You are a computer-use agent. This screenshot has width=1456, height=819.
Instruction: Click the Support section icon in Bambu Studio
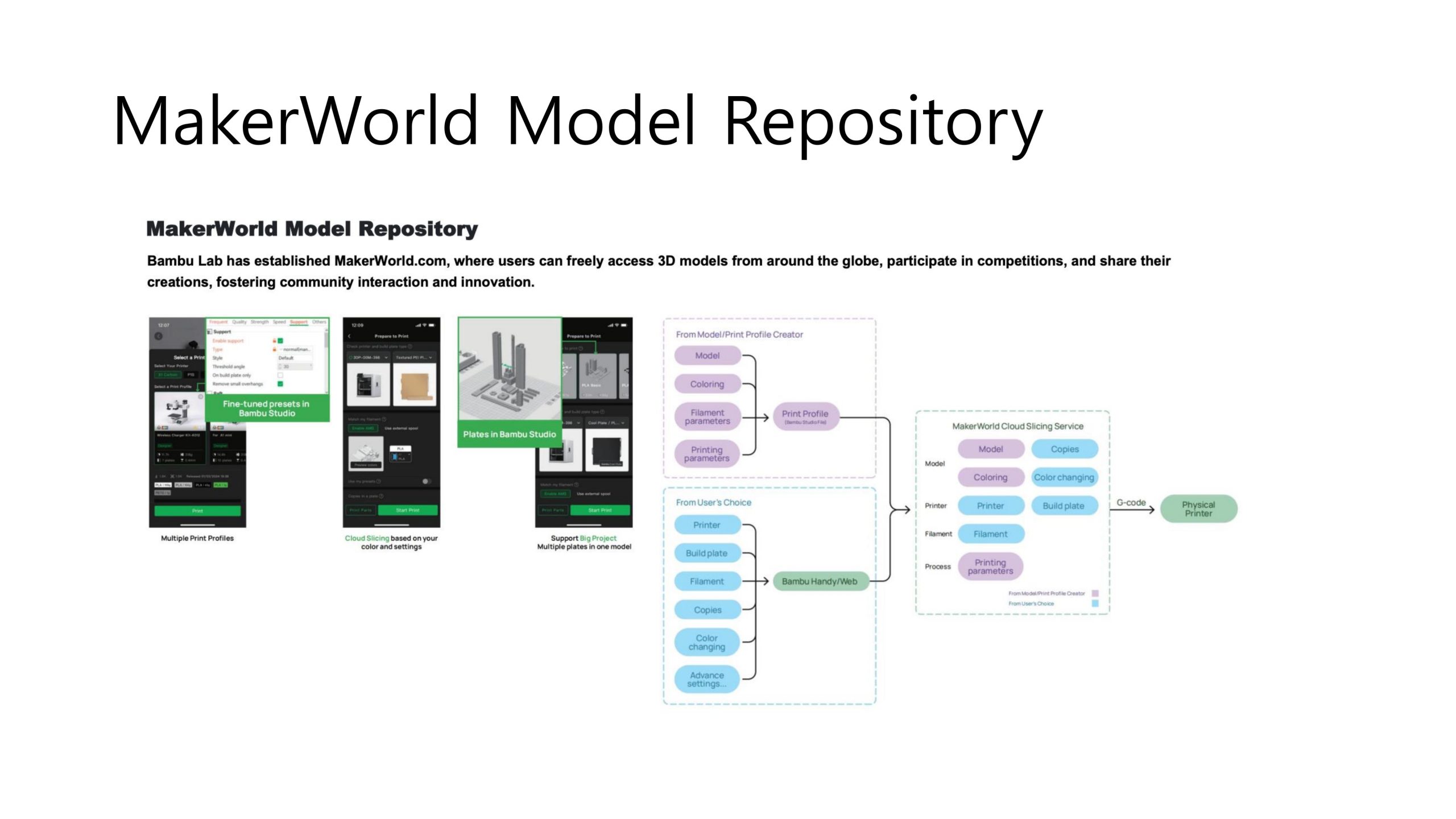pyautogui.click(x=209, y=332)
